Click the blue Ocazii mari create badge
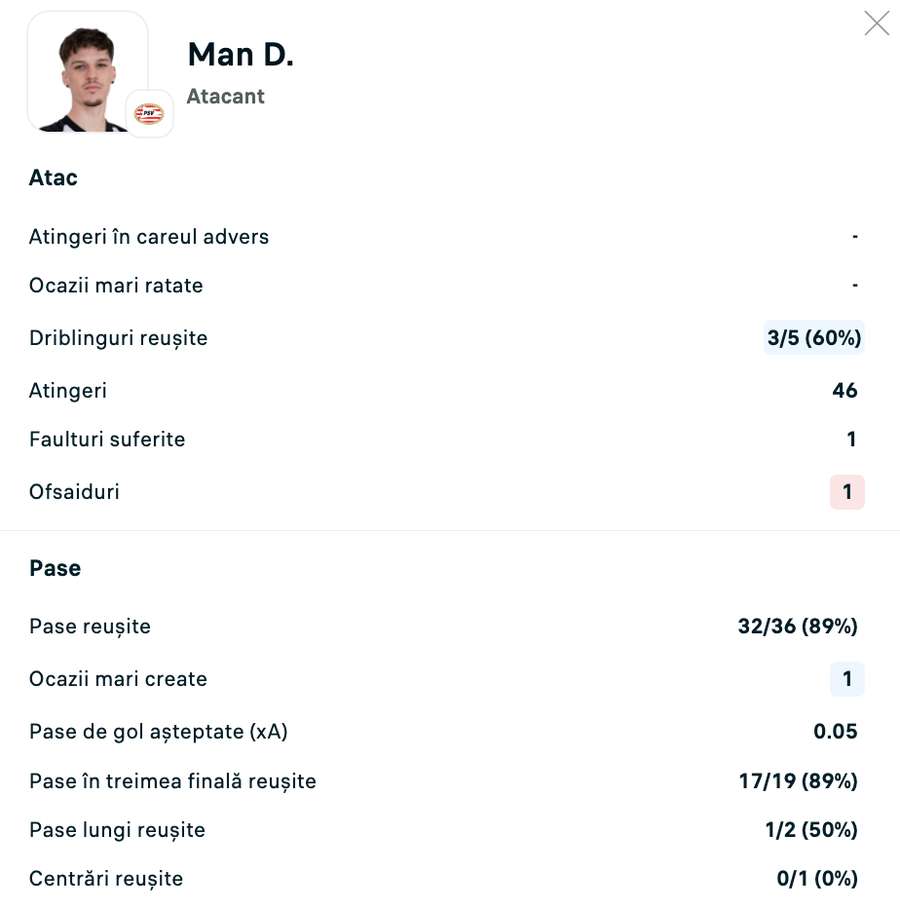 [847, 679]
